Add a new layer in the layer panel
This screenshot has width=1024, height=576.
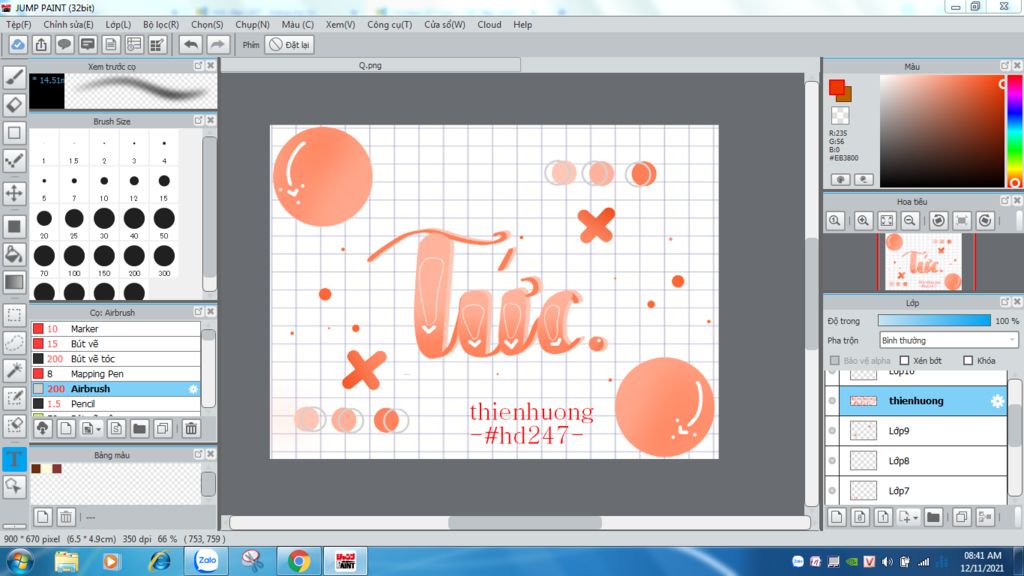[837, 517]
